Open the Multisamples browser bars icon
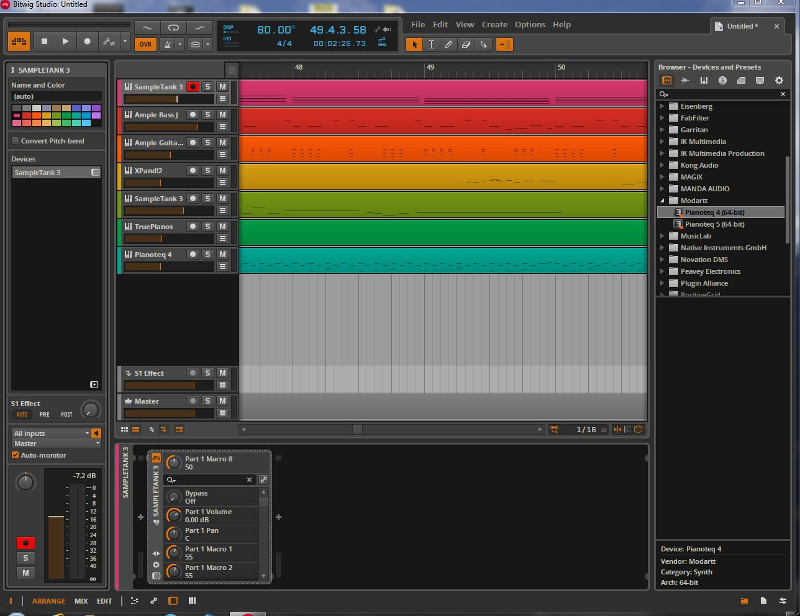Image resolution: width=800 pixels, height=616 pixels. click(x=704, y=81)
